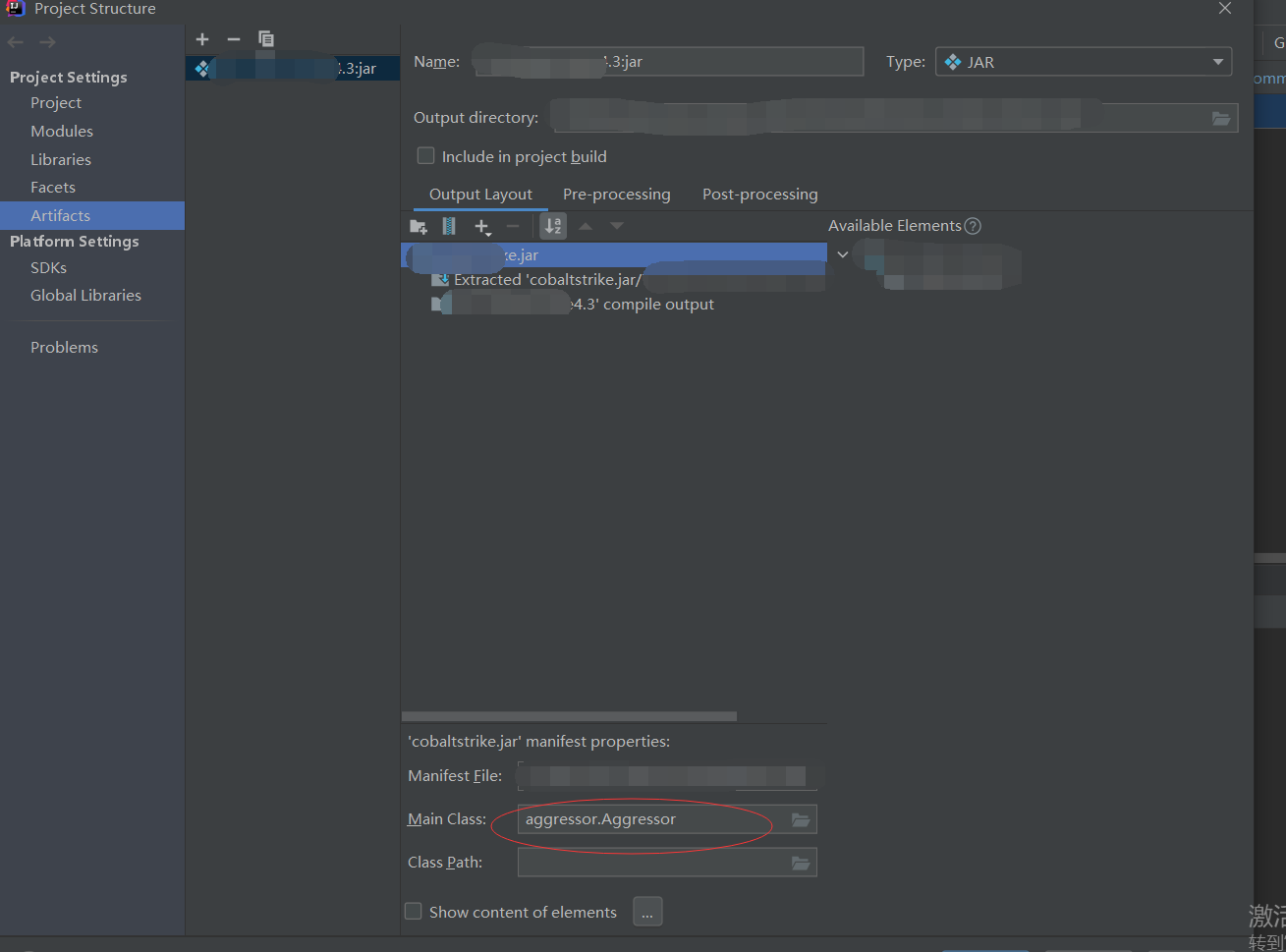This screenshot has width=1286, height=952.
Task: Click the horizontal scrollbar of output layout
Action: (569, 716)
